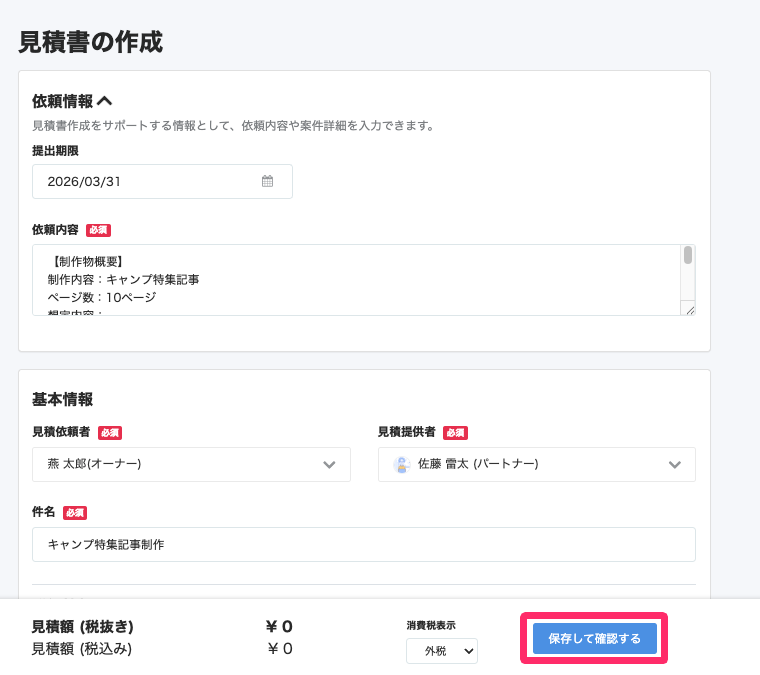Open the calendar icon in 提出期限 field

[x=268, y=181]
